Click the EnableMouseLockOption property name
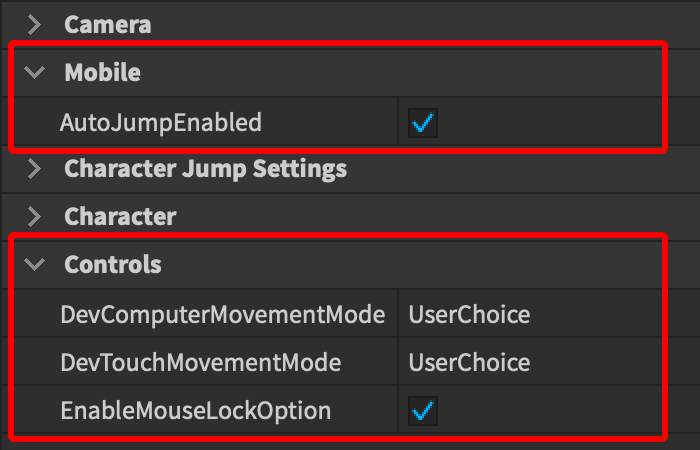Image resolution: width=700 pixels, height=450 pixels. 195,410
